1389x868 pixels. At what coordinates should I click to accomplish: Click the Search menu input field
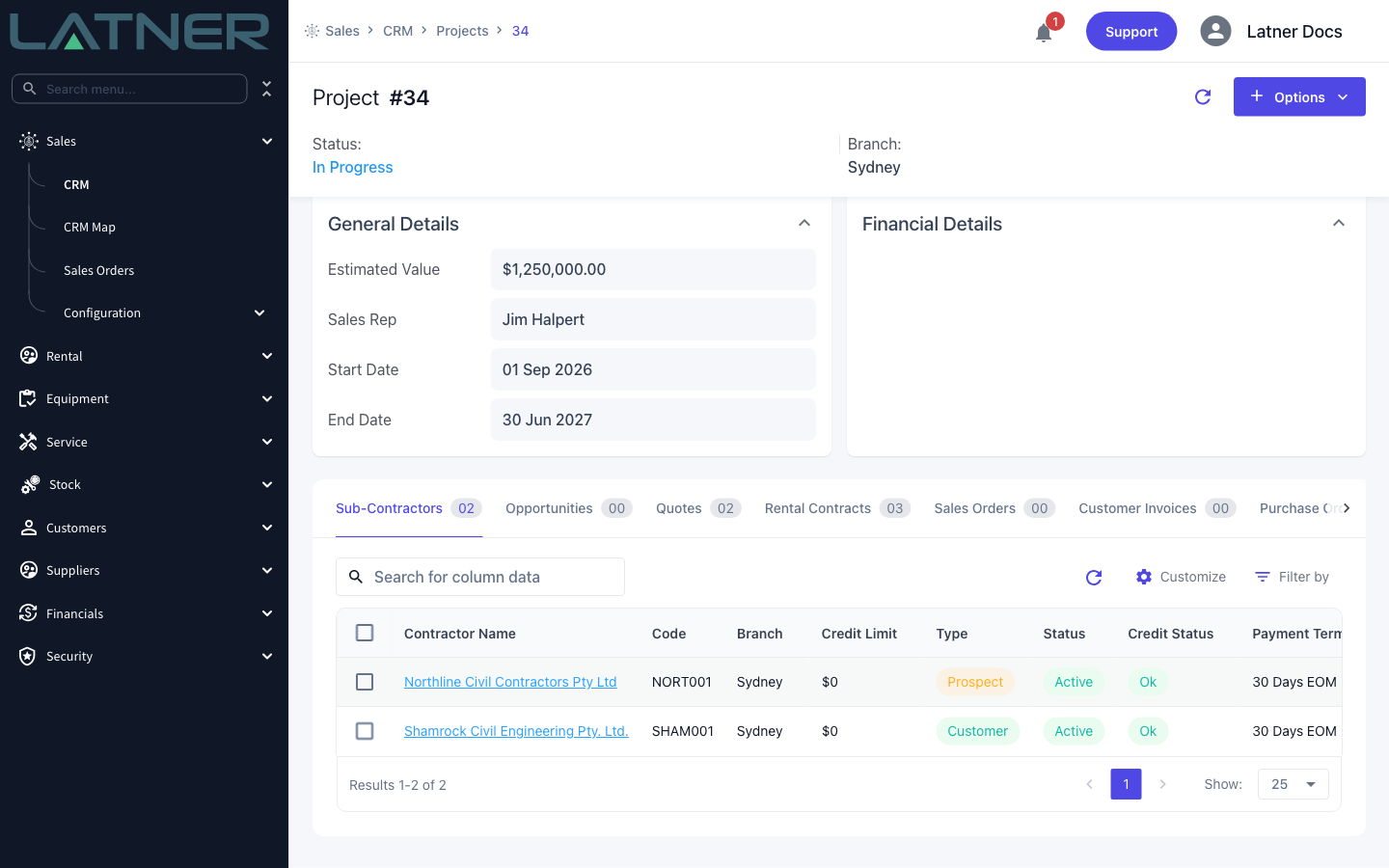[129, 89]
